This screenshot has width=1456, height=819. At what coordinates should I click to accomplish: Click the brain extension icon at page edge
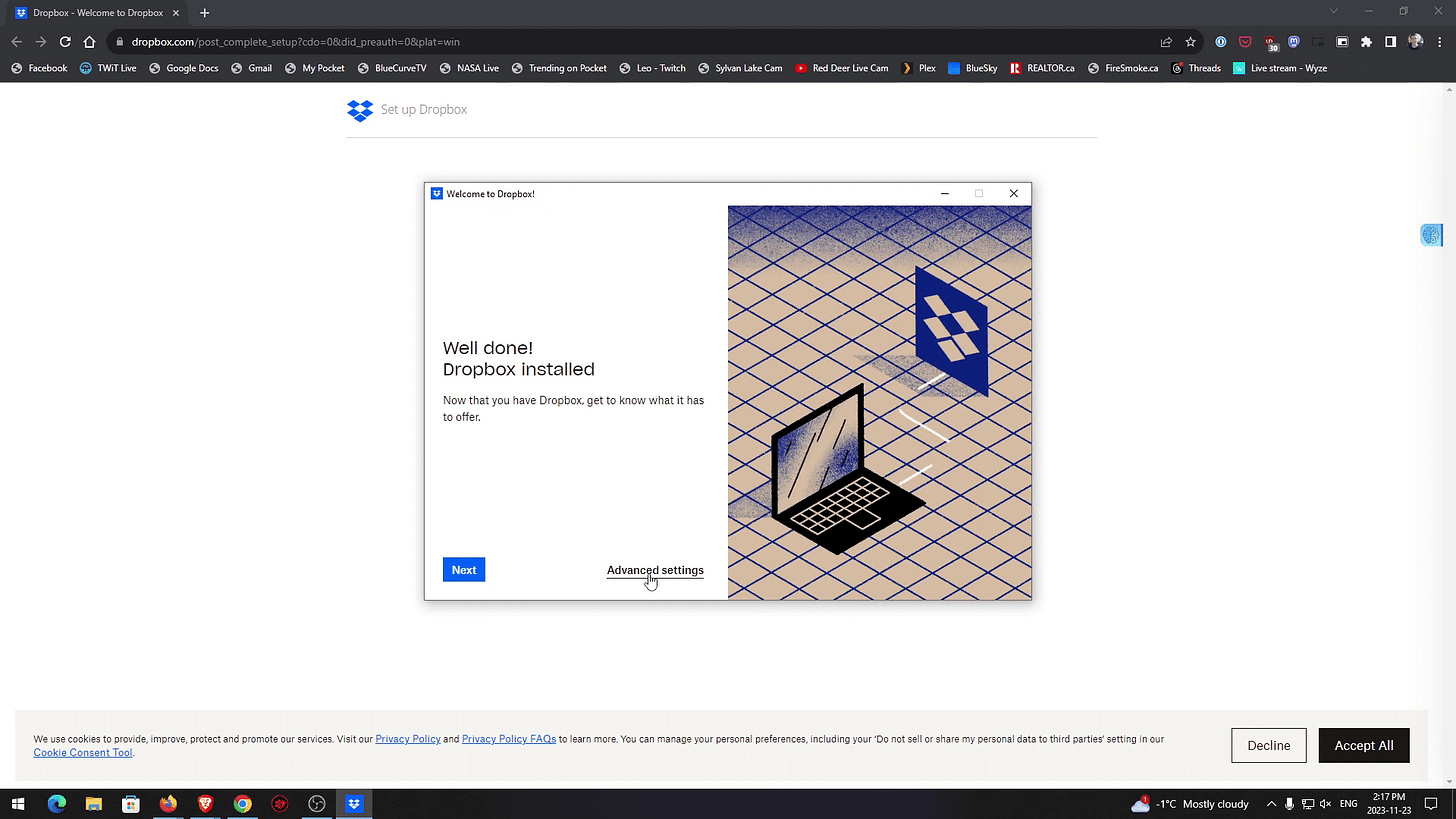tap(1431, 235)
